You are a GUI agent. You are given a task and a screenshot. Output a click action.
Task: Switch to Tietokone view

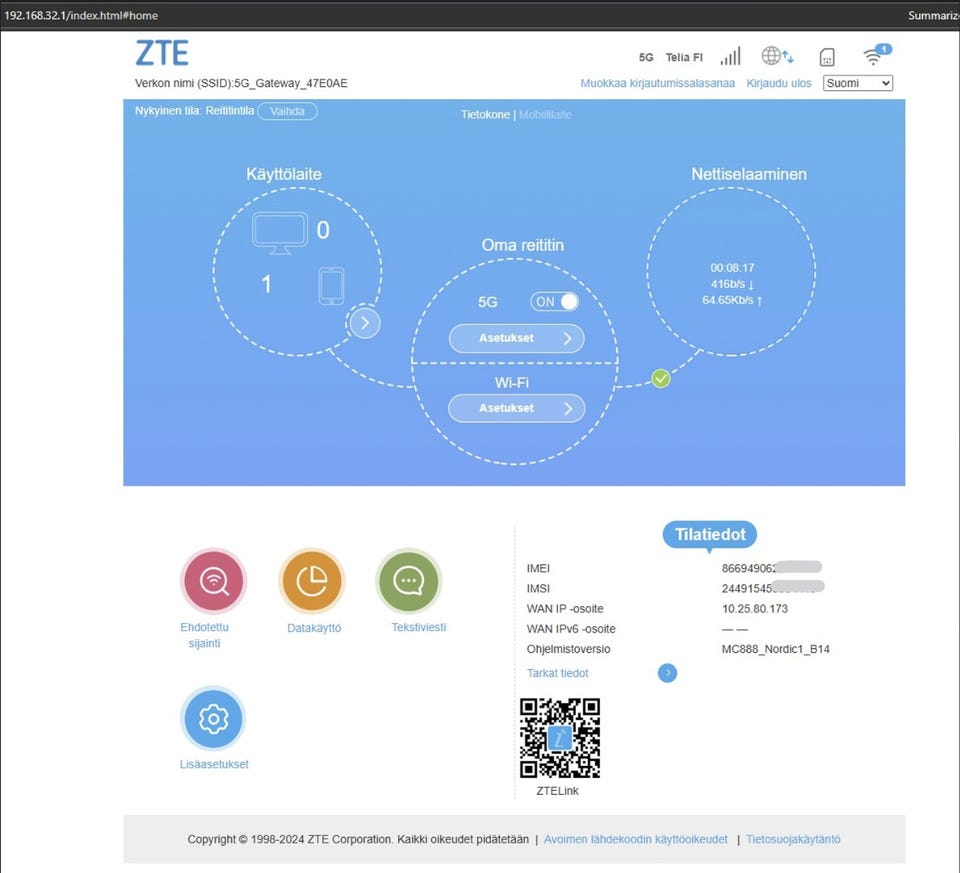click(x=485, y=114)
